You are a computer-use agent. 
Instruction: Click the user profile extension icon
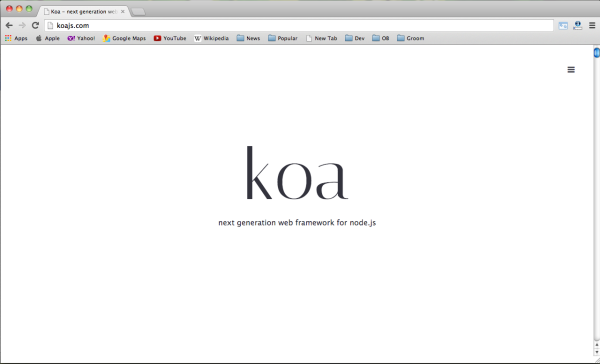click(x=577, y=25)
